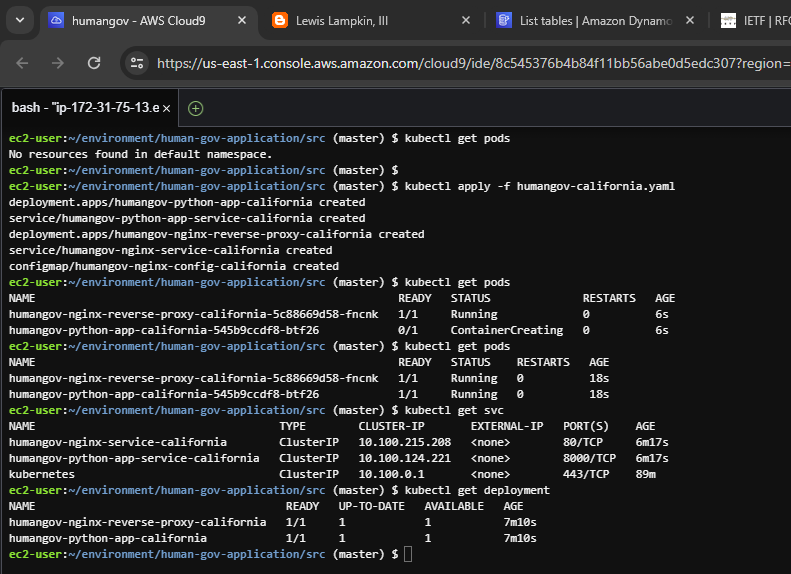Click the '8000/TCP' port value
The width and height of the screenshot is (791, 574).
click(589, 458)
